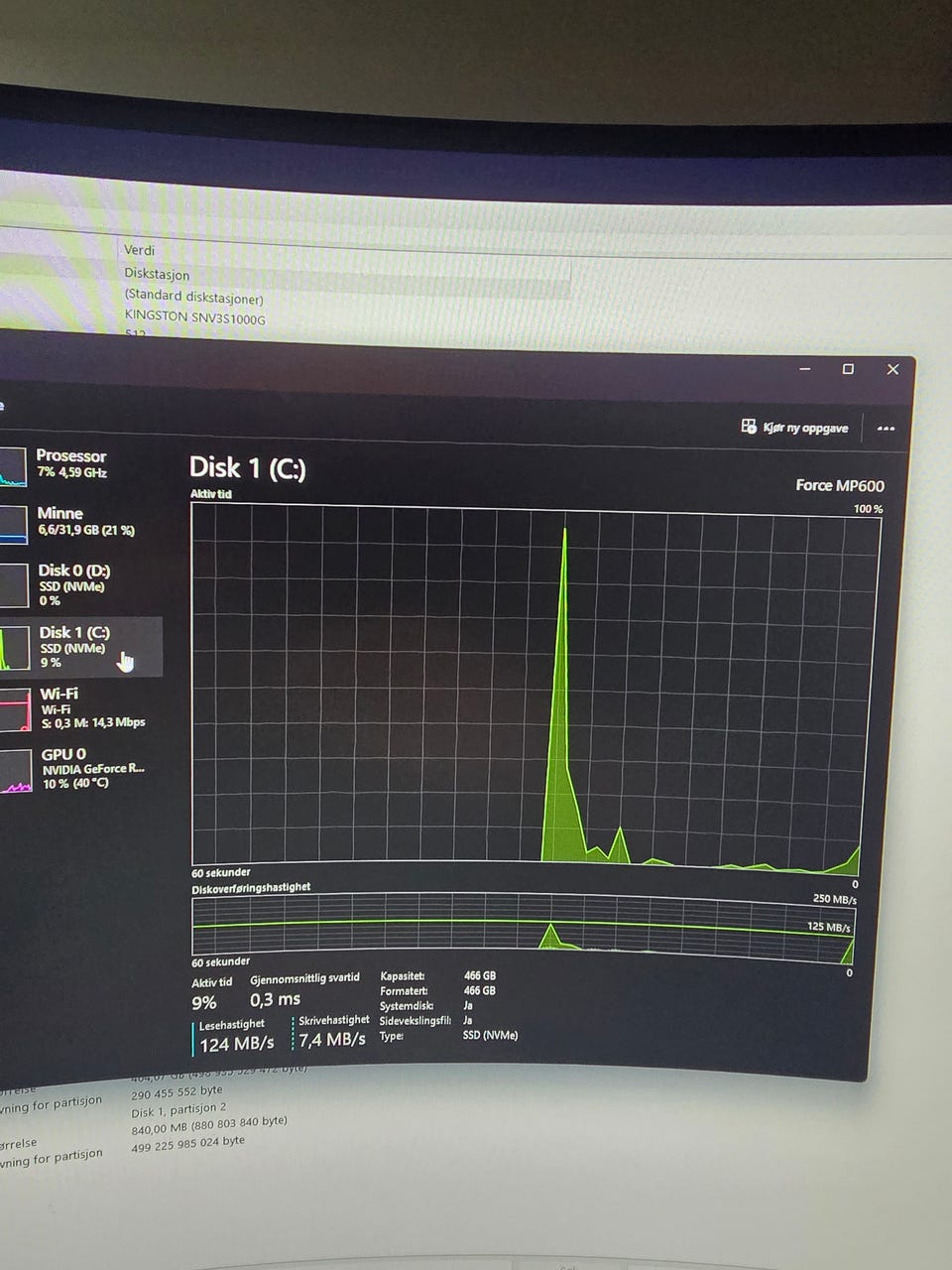
Task: Minimize the Task Manager window
Action: point(805,369)
